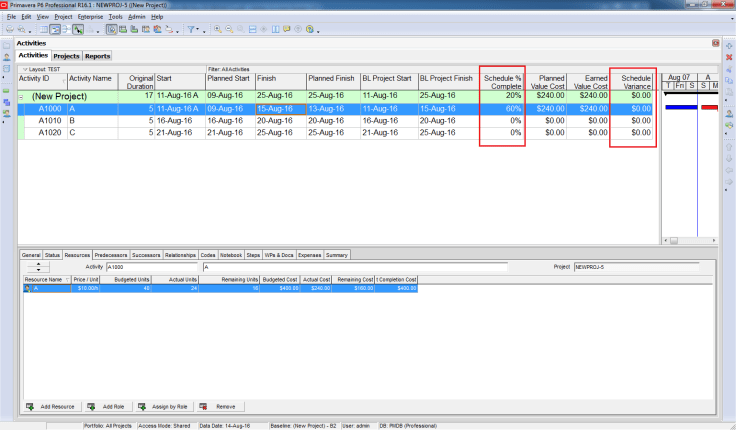
Task: Open Print Preview from the toolbar
Action: (22, 29)
